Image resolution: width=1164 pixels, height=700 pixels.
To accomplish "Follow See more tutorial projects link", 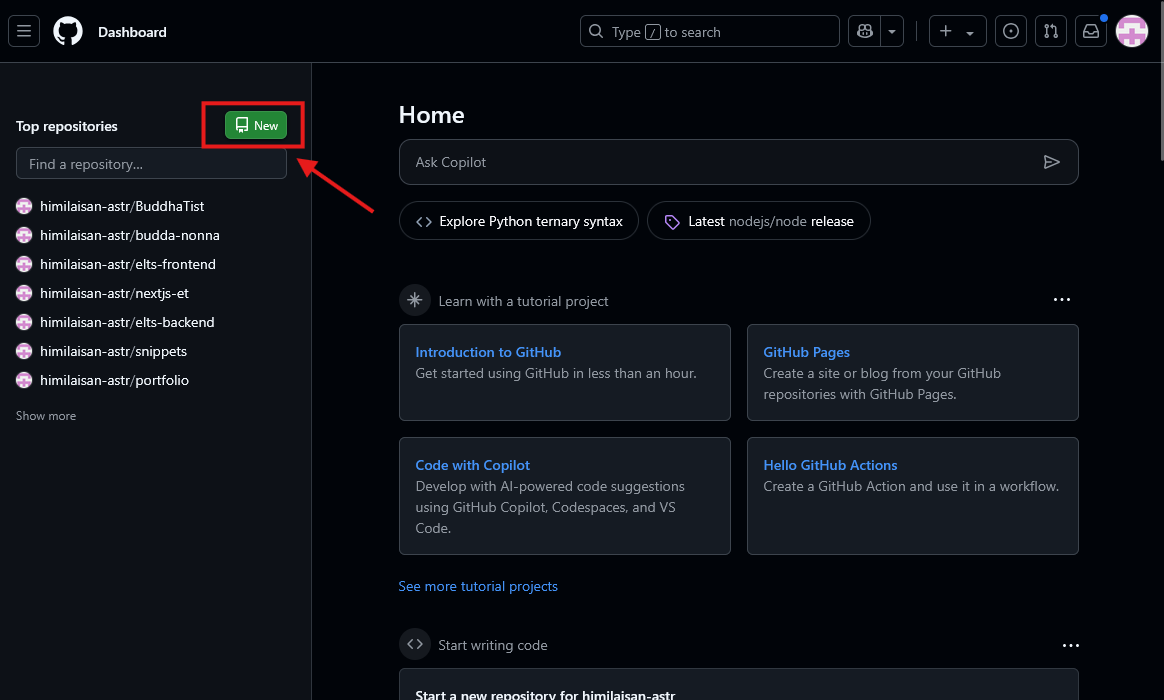I will (478, 586).
